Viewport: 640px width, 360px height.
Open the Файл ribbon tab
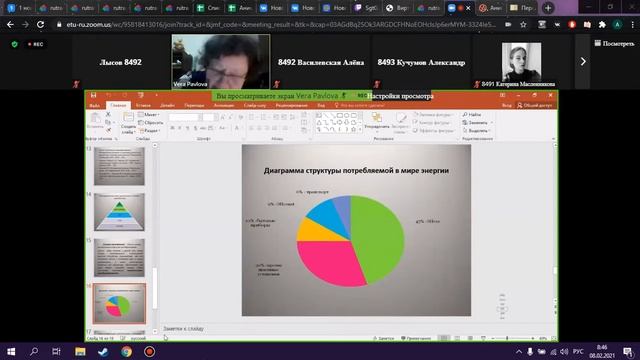(x=94, y=105)
